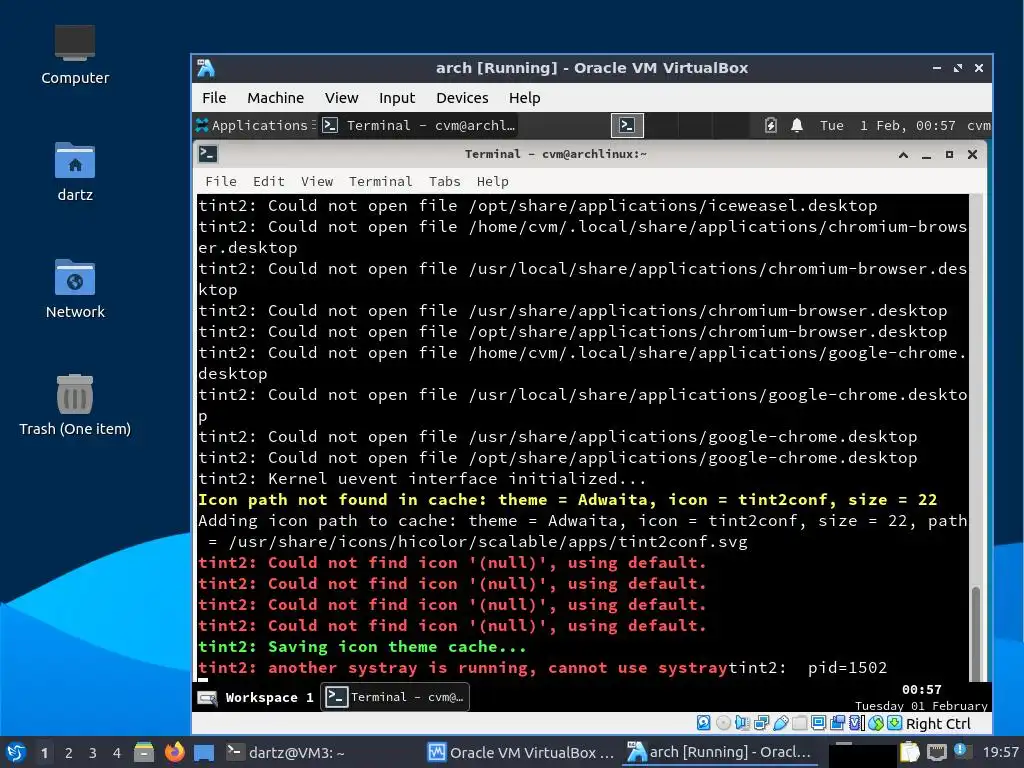Screen dimensions: 1024x768
Task: Open the host start menu bird icon
Action: (16, 753)
